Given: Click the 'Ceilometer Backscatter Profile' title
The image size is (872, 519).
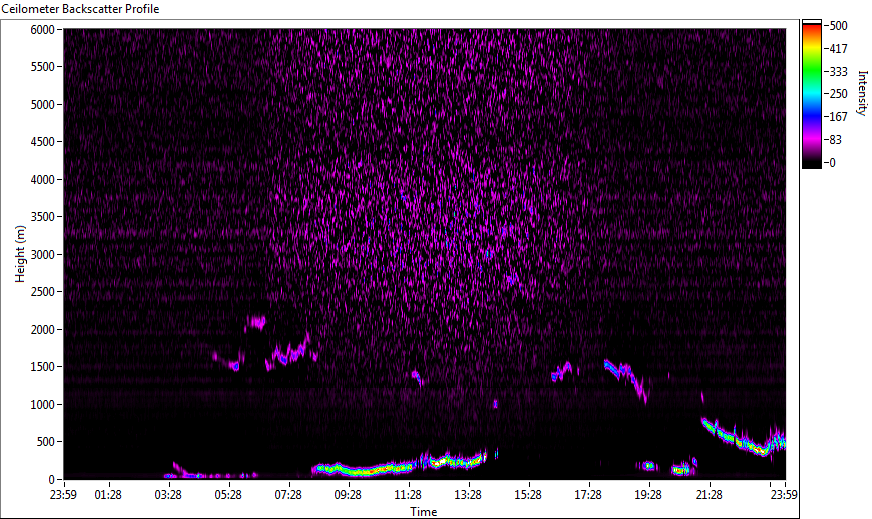Looking at the screenshot, I should coord(81,9).
